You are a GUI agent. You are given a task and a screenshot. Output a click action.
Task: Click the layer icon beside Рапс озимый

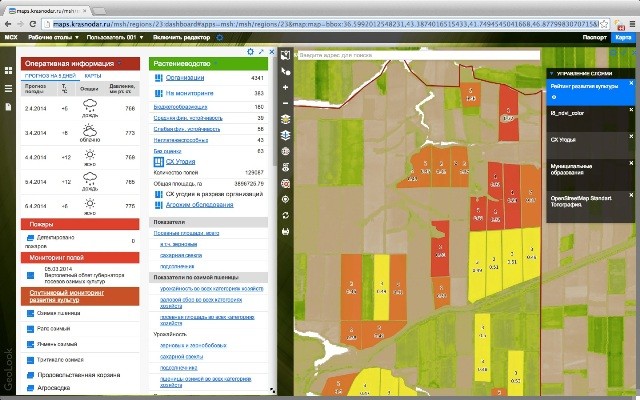pyautogui.click(x=30, y=329)
